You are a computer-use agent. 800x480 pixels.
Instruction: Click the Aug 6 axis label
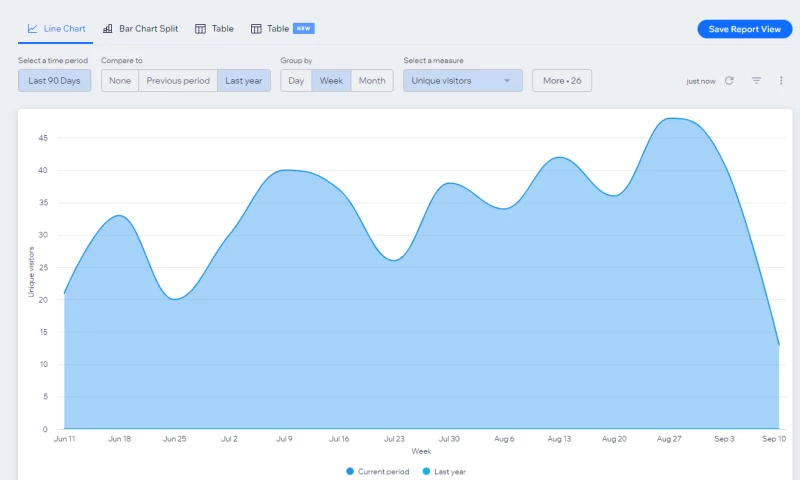(x=504, y=439)
